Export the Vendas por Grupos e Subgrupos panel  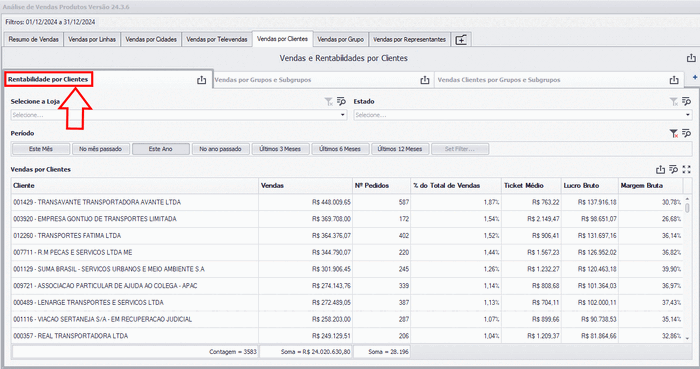coord(425,80)
